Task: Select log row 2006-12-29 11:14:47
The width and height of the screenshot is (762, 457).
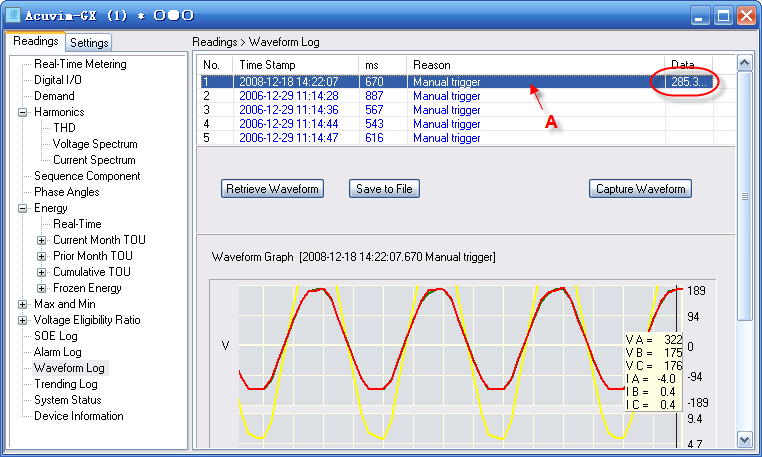Action: [x=457, y=138]
